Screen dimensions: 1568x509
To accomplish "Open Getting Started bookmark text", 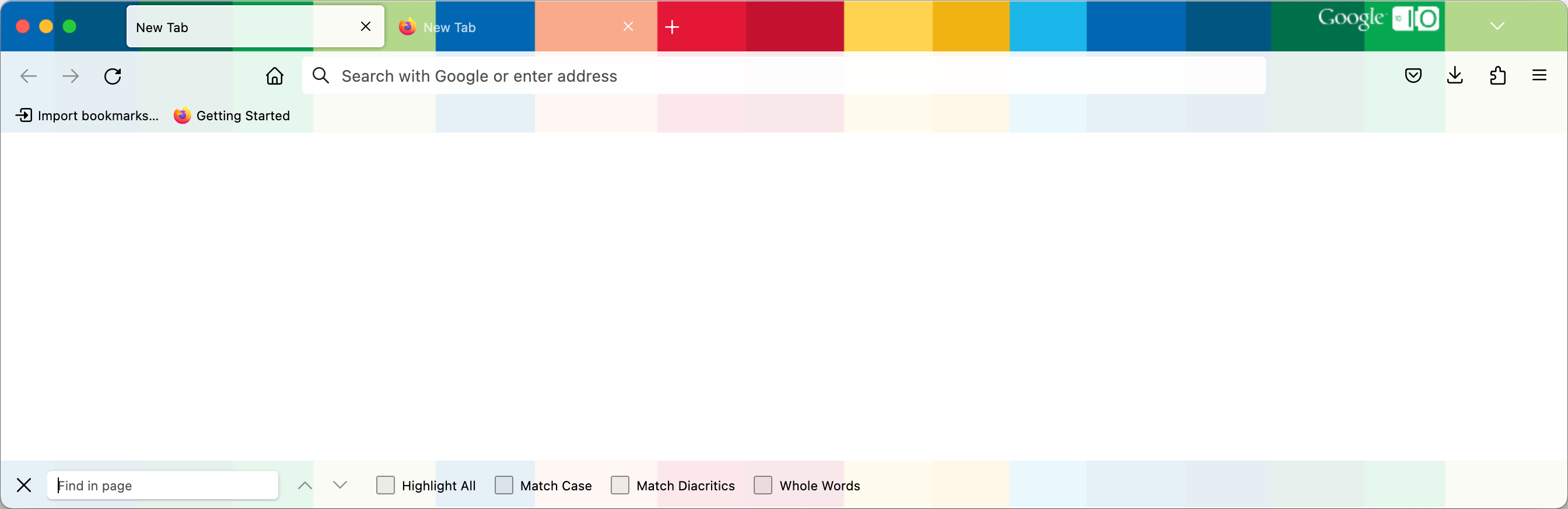I will (x=243, y=116).
